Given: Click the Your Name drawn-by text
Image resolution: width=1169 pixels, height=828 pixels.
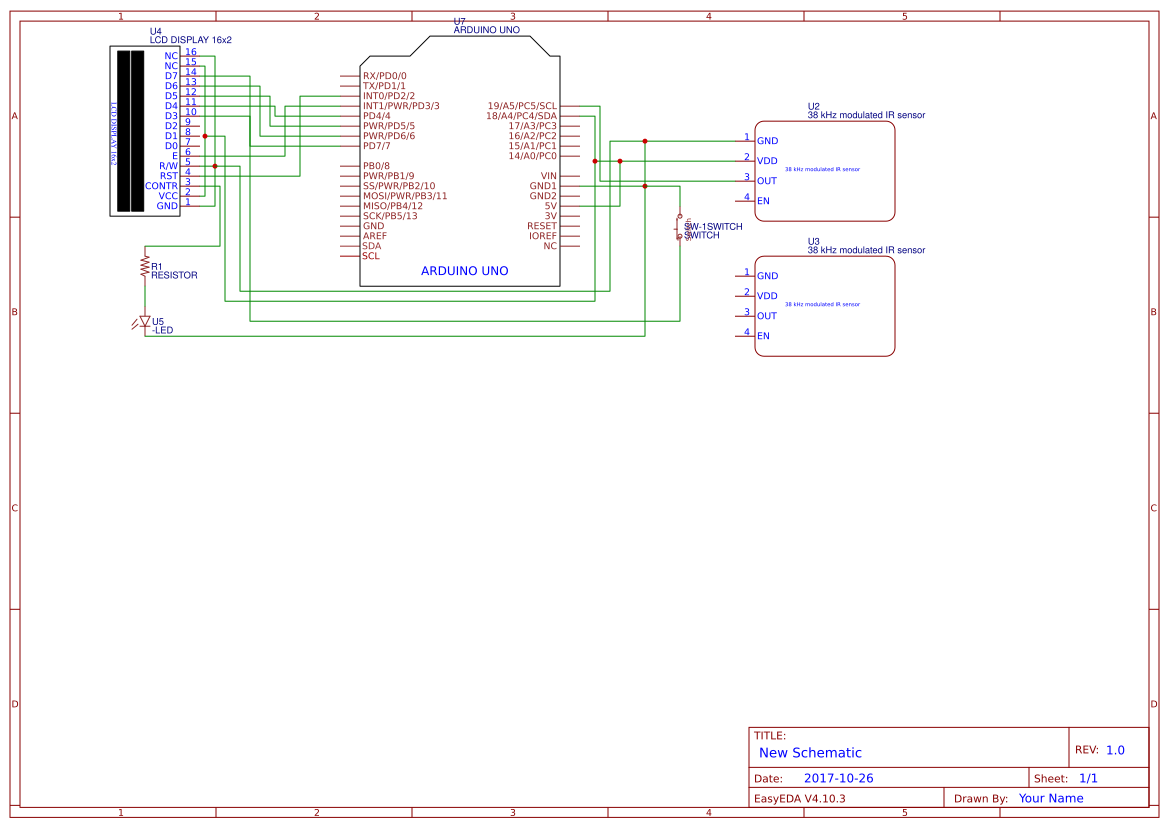Looking at the screenshot, I should [x=1051, y=797].
